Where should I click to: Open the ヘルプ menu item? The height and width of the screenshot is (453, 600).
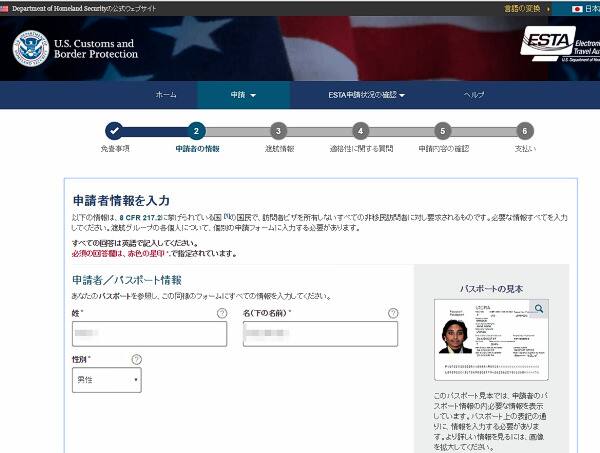[474, 95]
